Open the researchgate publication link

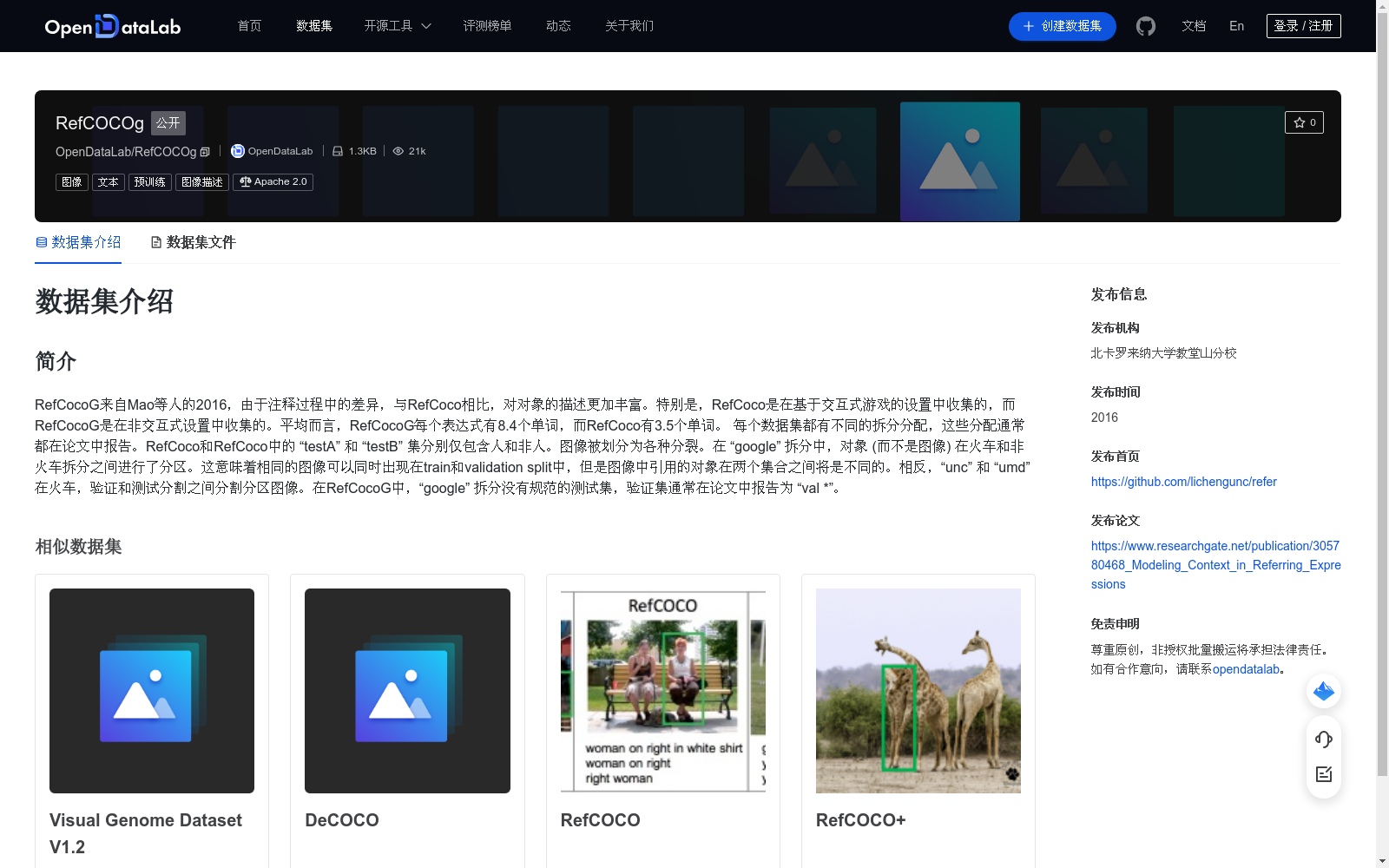pos(1215,565)
